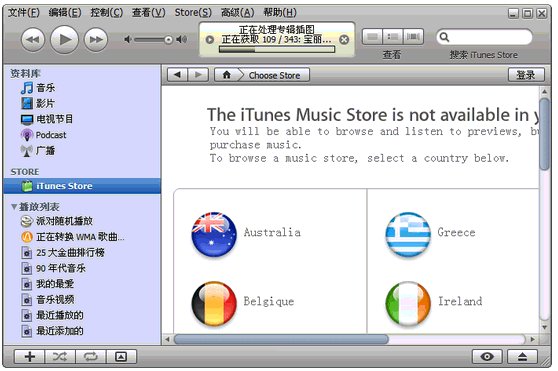Toggle repeat mode
Screen dimensions: 558x371
90,356
